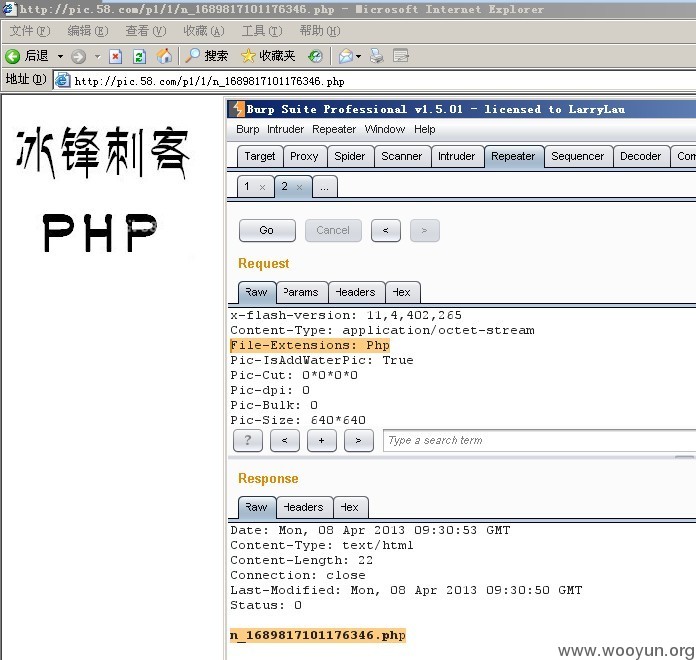Go to next request in history
The image size is (696, 660).
(425, 230)
